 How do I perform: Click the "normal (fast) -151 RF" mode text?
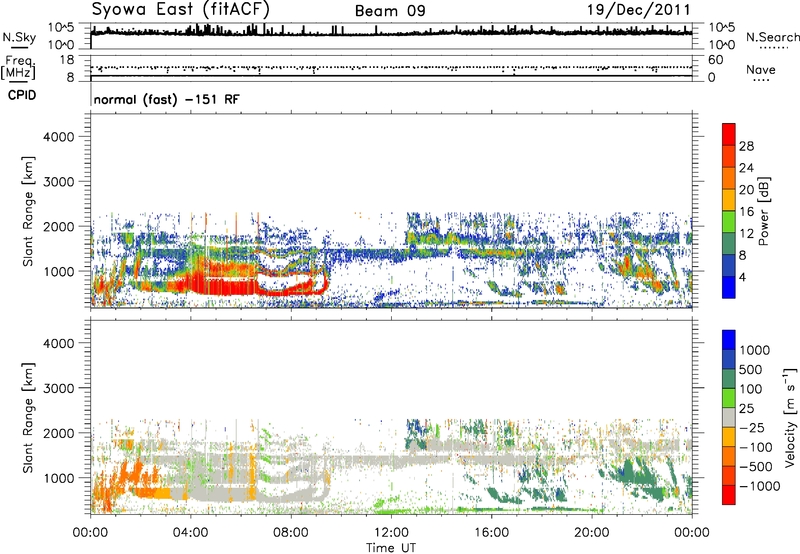click(166, 100)
